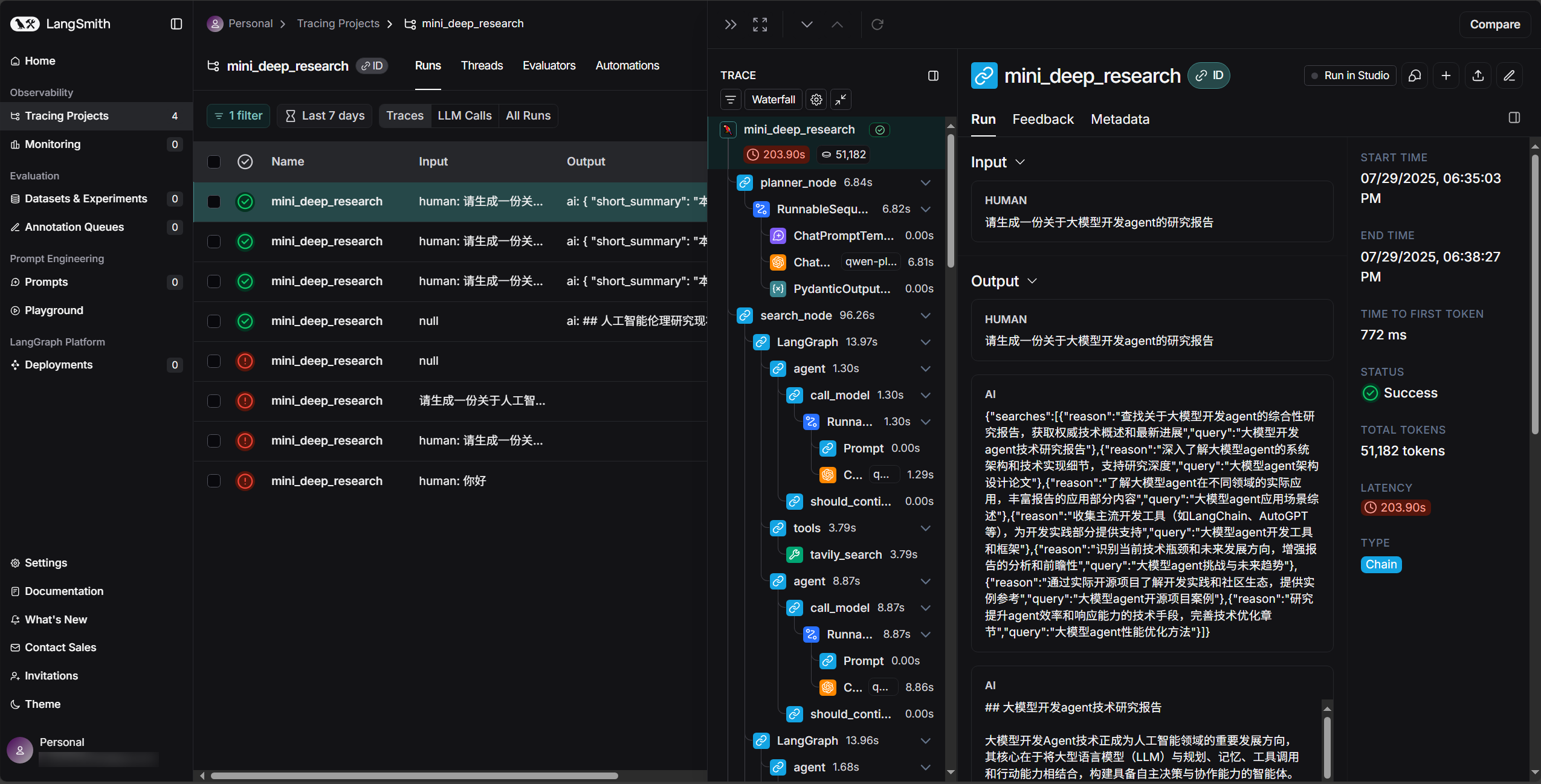Open the Home sidebar item
The image size is (1541, 784).
pos(40,61)
